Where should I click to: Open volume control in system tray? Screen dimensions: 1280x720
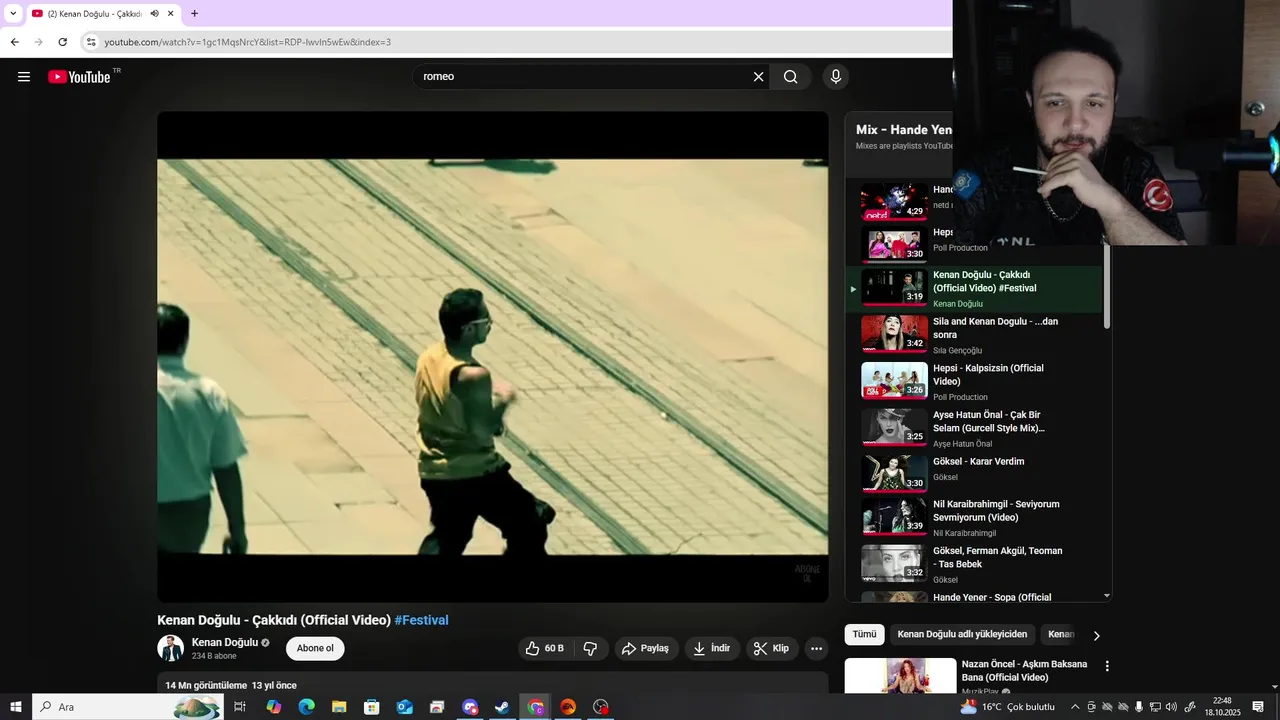(x=1171, y=707)
